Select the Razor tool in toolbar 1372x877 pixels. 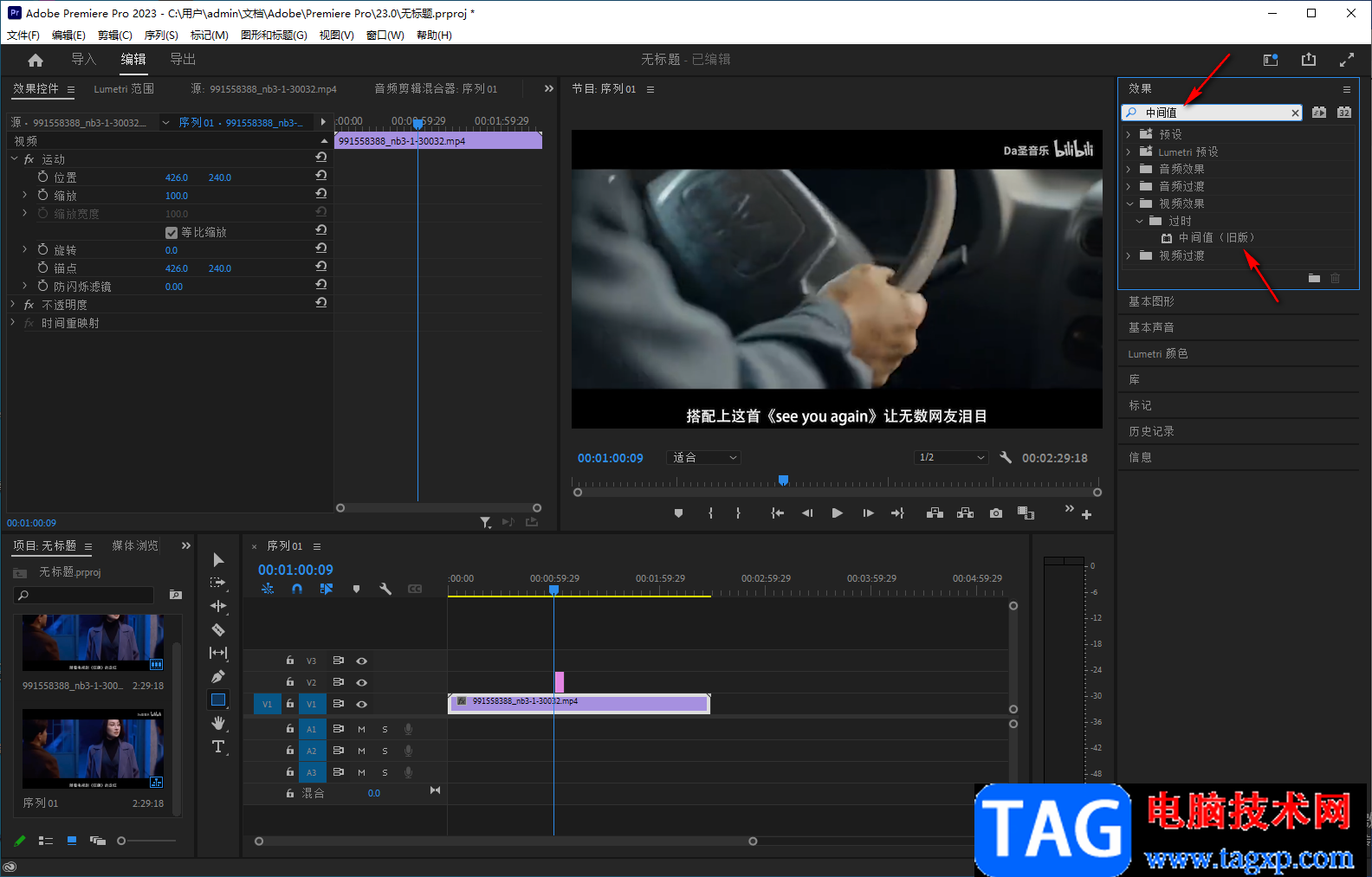pyautogui.click(x=218, y=629)
